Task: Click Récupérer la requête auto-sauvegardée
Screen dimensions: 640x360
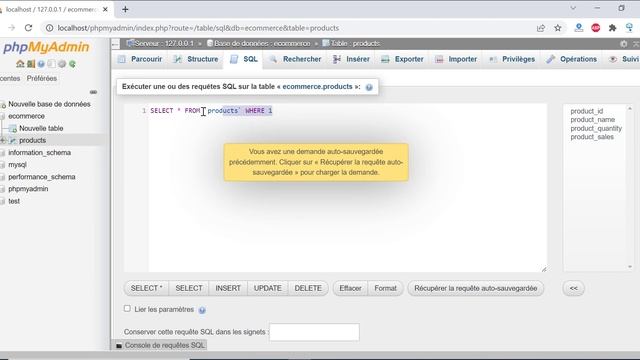Action: [476, 288]
